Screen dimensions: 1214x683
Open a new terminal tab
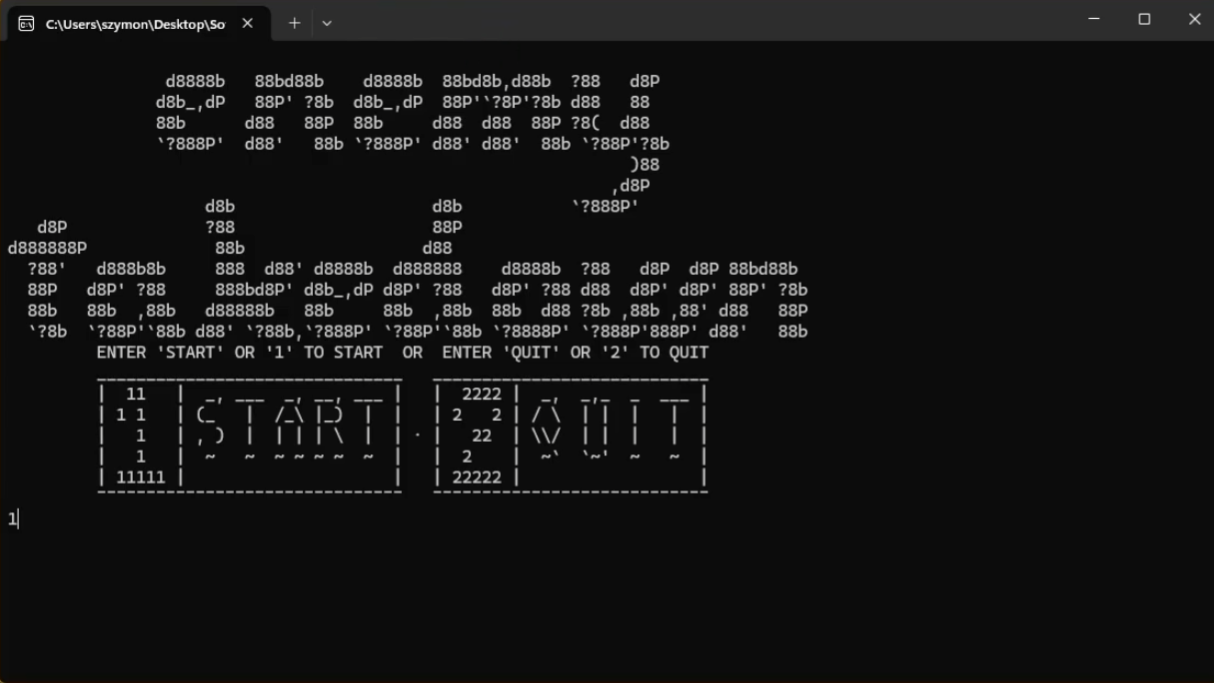click(294, 22)
